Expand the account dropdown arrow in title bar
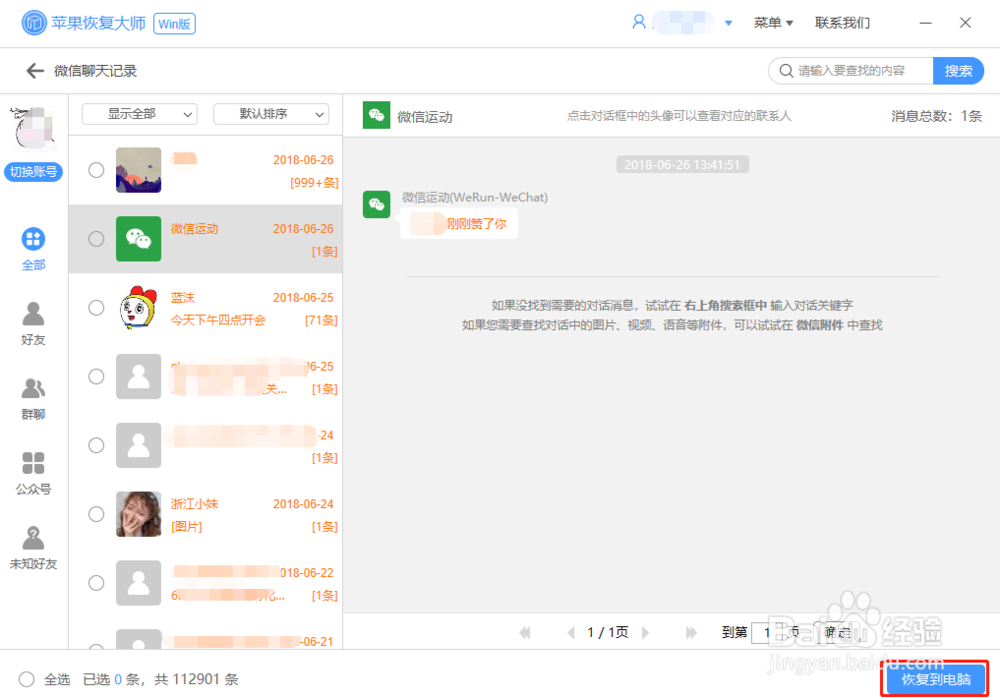Image resolution: width=1000 pixels, height=698 pixels. [728, 23]
